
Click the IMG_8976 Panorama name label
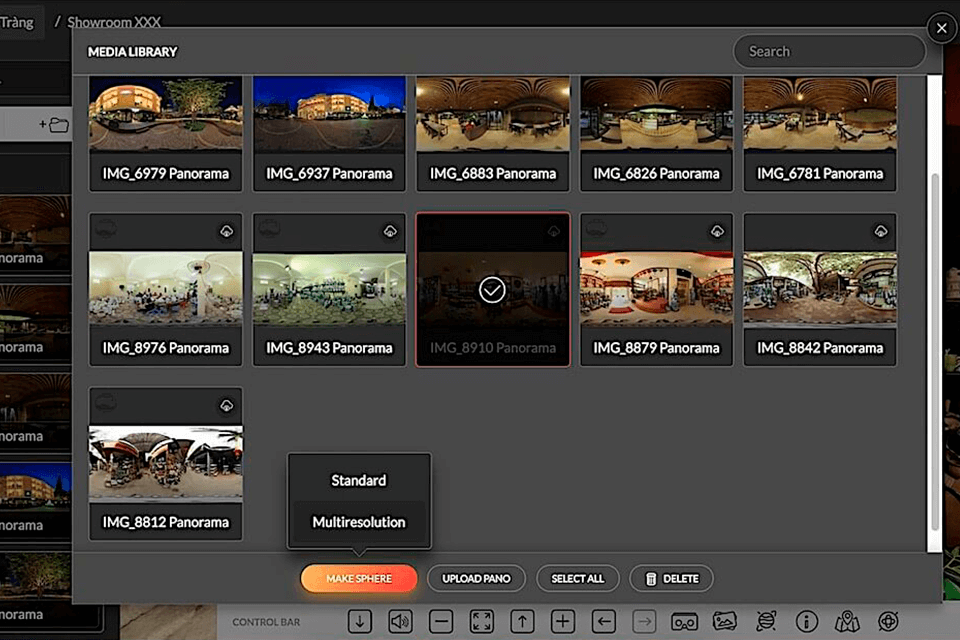point(165,348)
